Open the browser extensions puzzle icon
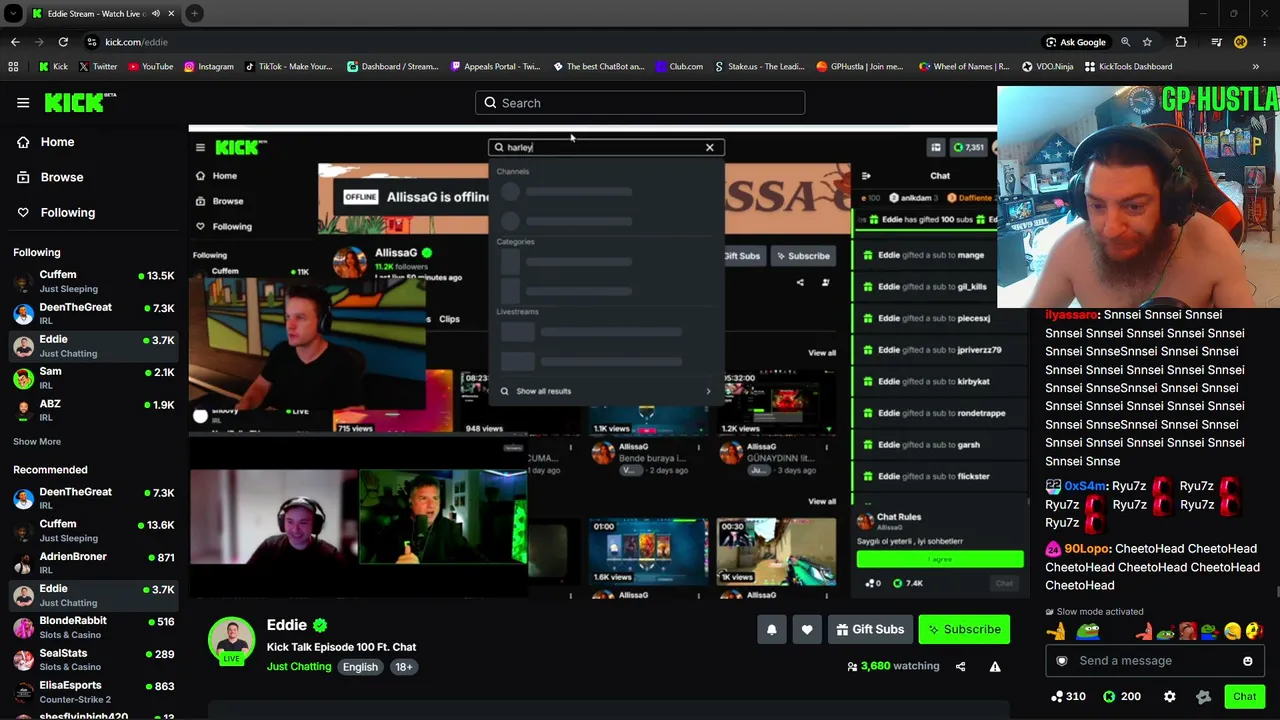 click(1181, 42)
